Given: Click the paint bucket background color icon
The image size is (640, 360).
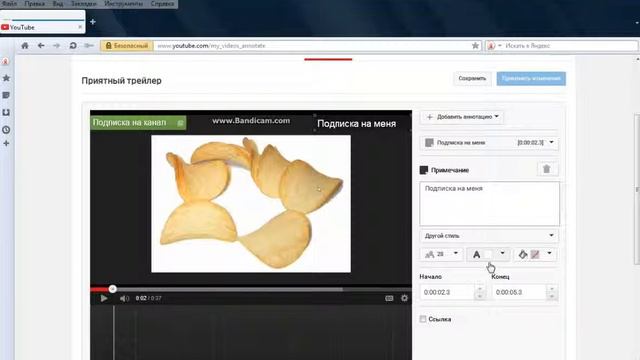Looking at the screenshot, I should (523, 254).
